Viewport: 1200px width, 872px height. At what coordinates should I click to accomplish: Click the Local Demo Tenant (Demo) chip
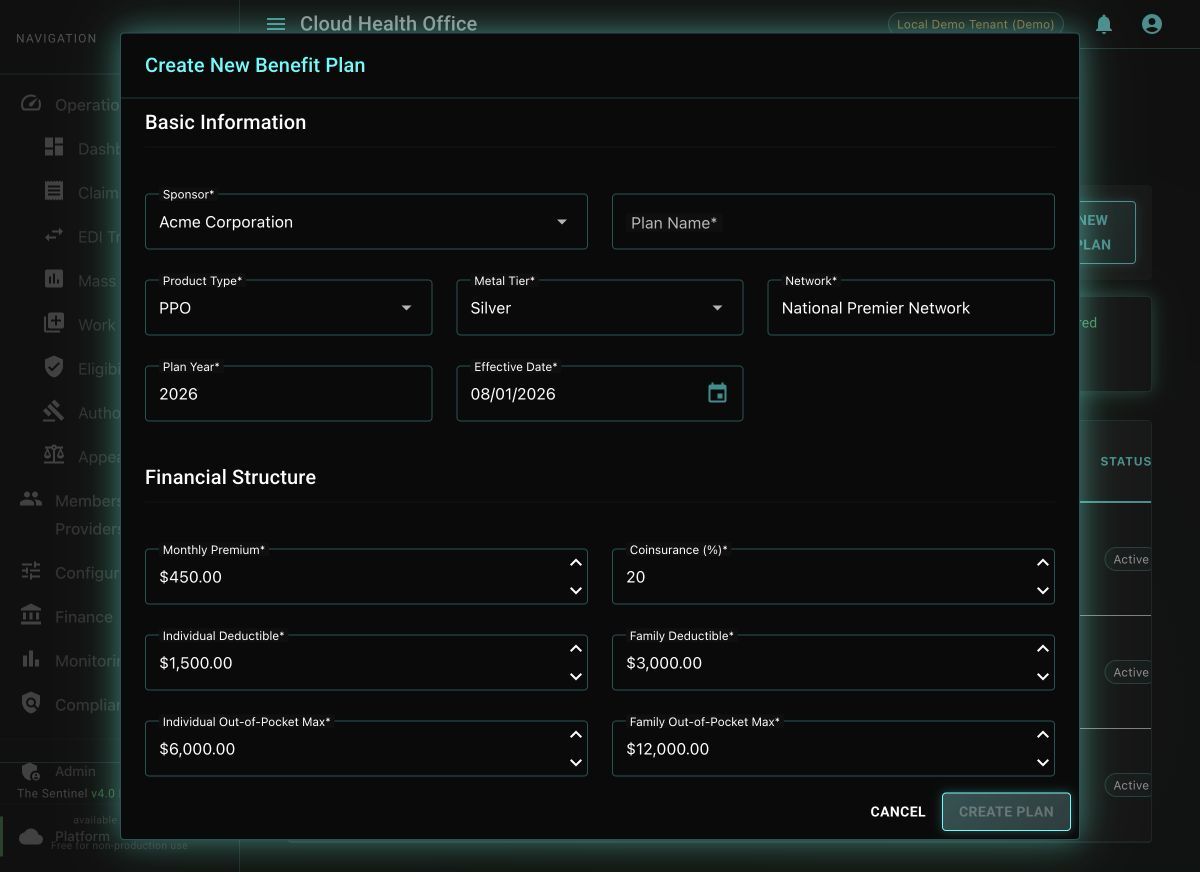click(976, 24)
